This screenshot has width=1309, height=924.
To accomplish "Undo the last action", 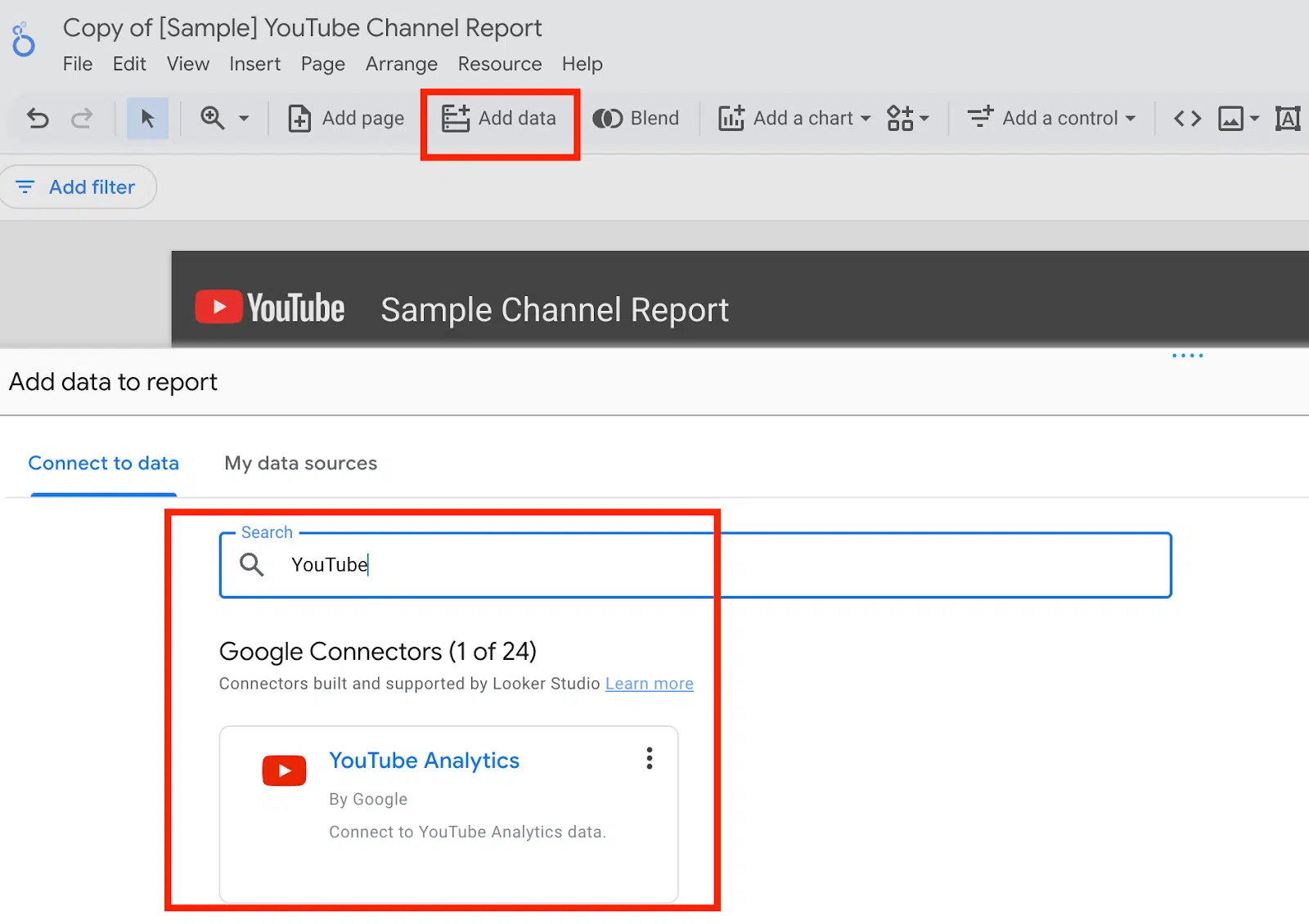I will click(38, 119).
